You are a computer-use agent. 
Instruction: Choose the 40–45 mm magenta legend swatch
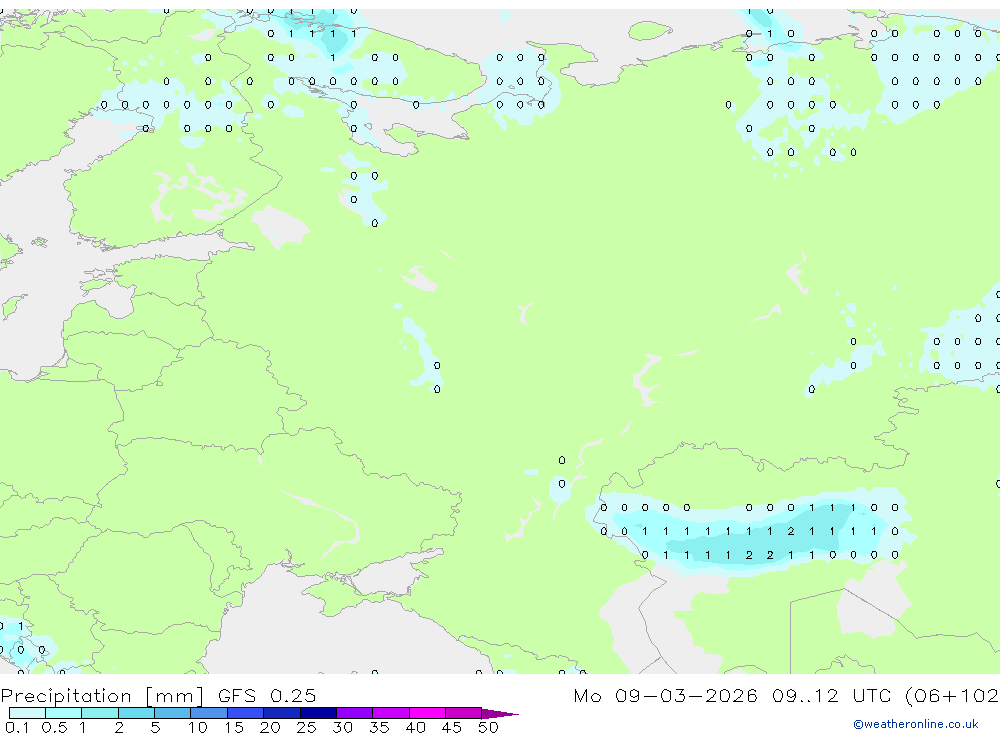[x=427, y=713]
